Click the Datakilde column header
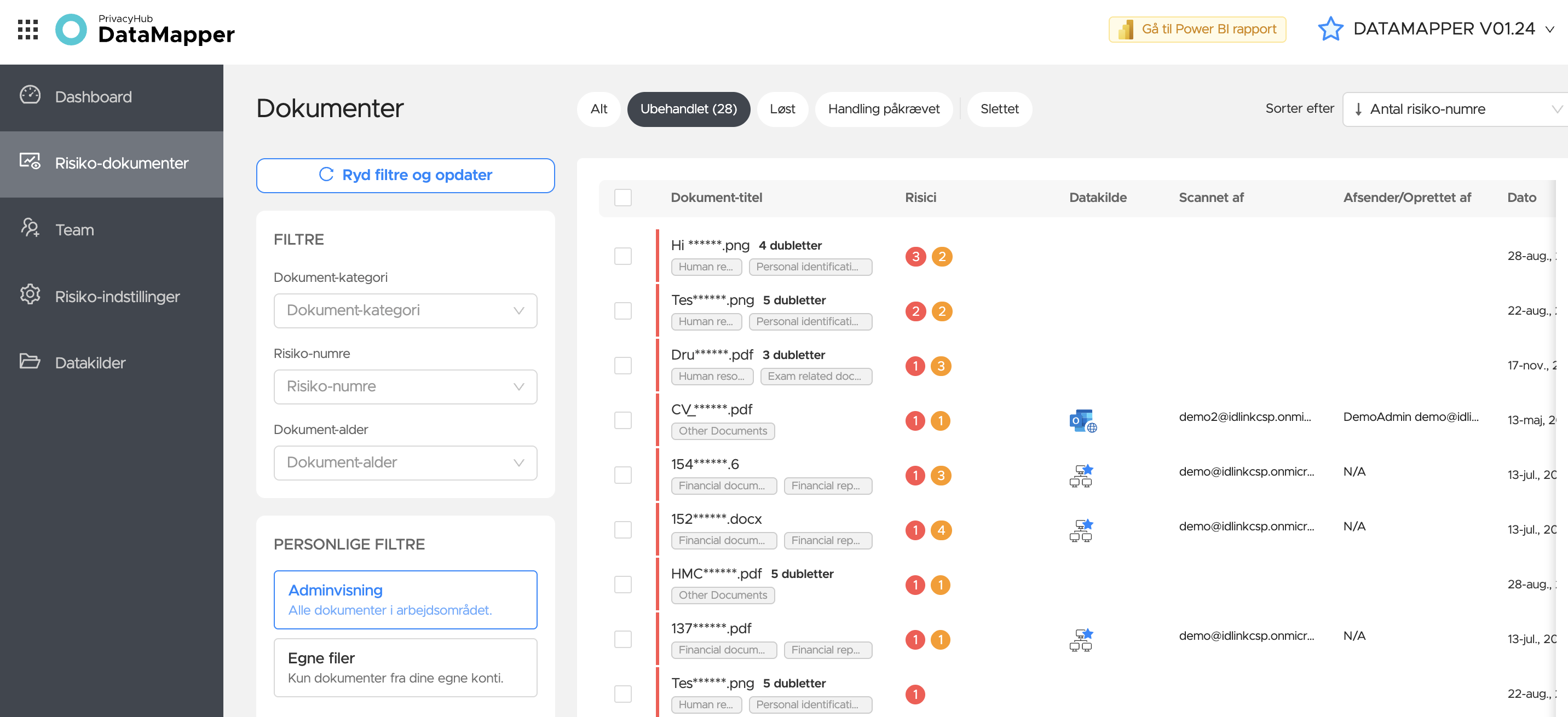This screenshot has width=1568, height=717. (1098, 198)
